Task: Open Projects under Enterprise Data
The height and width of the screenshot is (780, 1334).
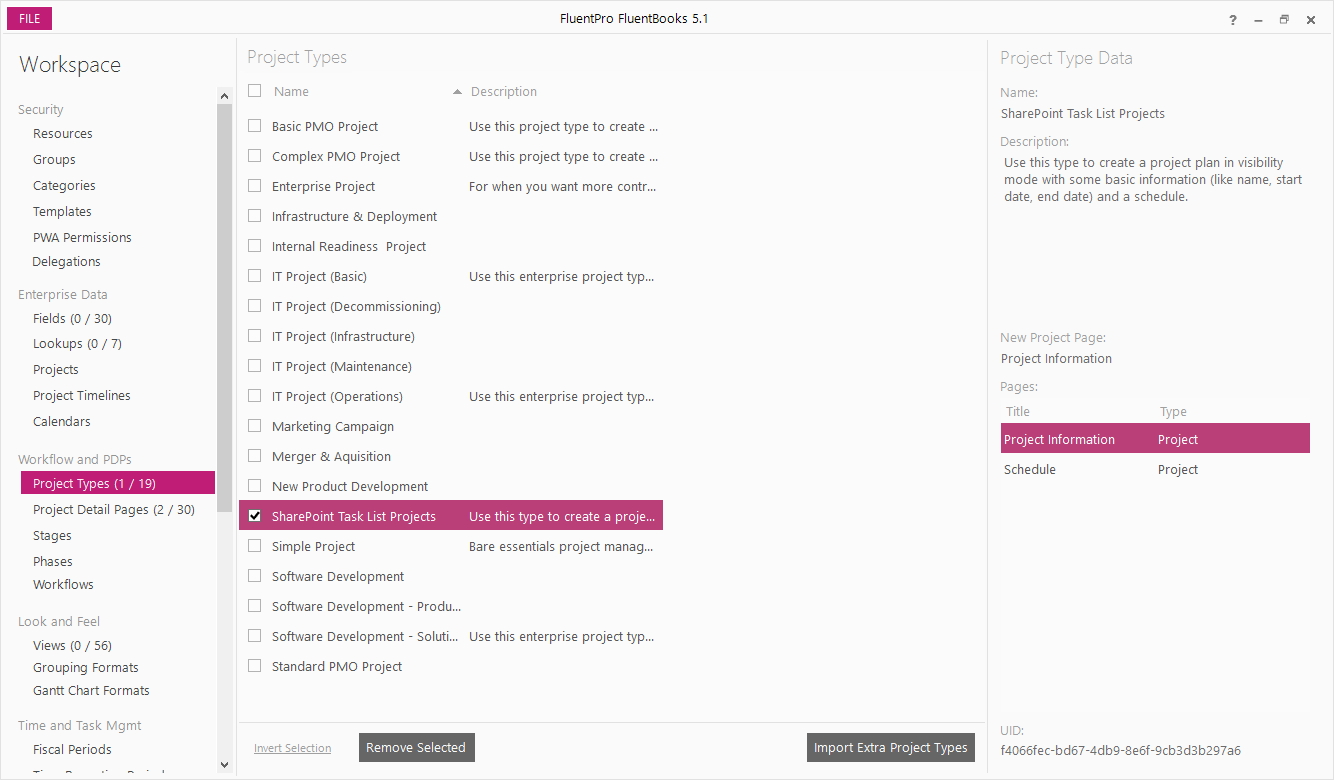Action: tap(56, 370)
